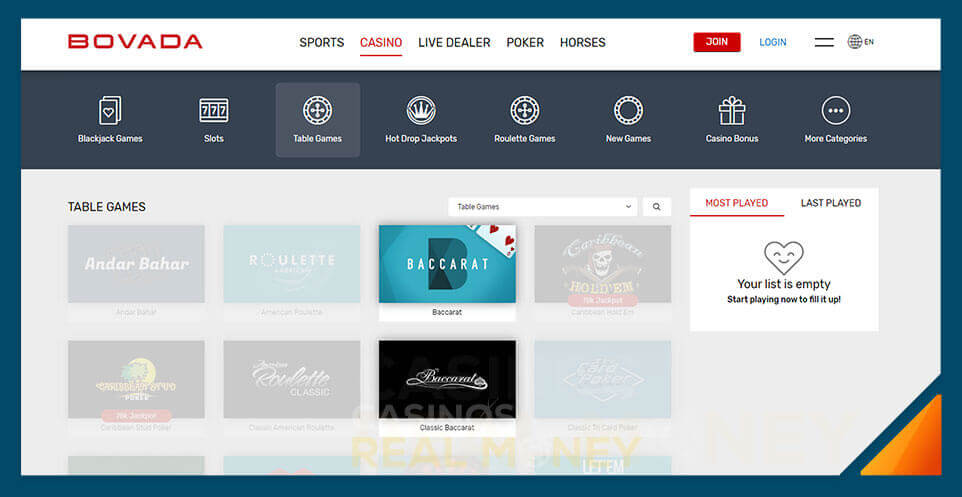The height and width of the screenshot is (497, 962).
Task: Open the Baccarat game thumbnail
Action: pos(447,264)
